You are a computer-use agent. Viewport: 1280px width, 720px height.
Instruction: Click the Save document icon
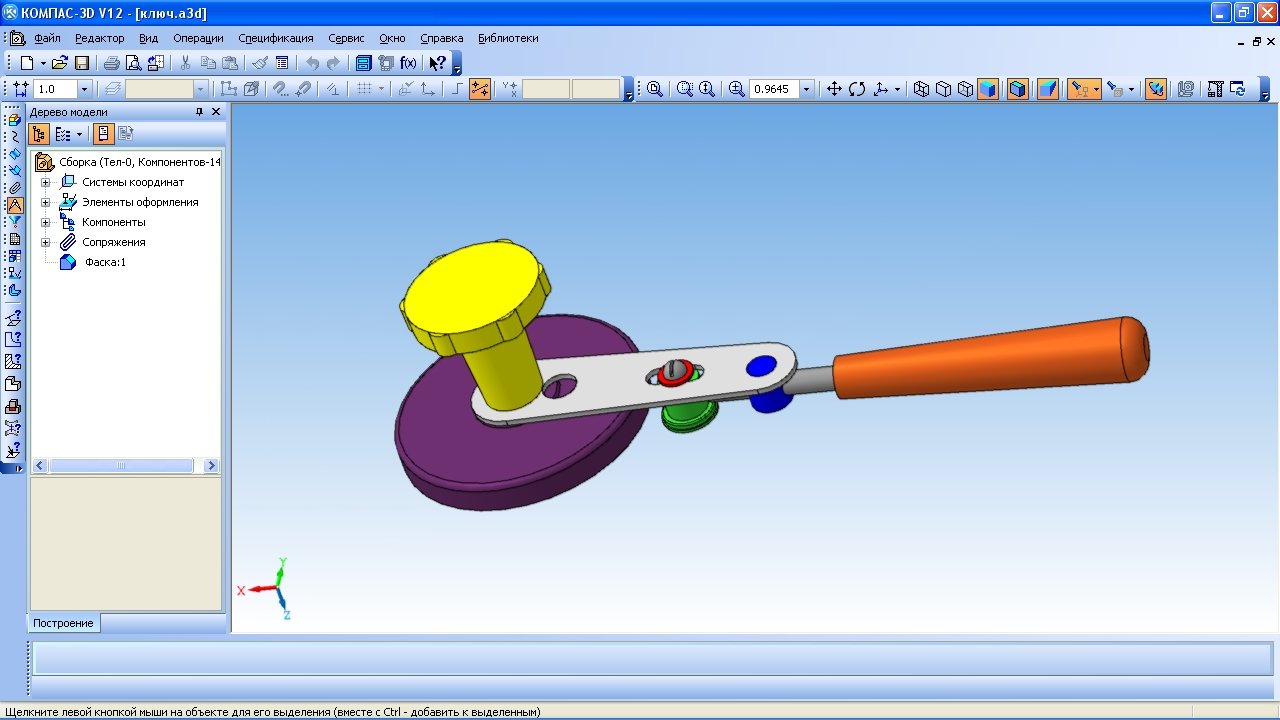[82, 63]
